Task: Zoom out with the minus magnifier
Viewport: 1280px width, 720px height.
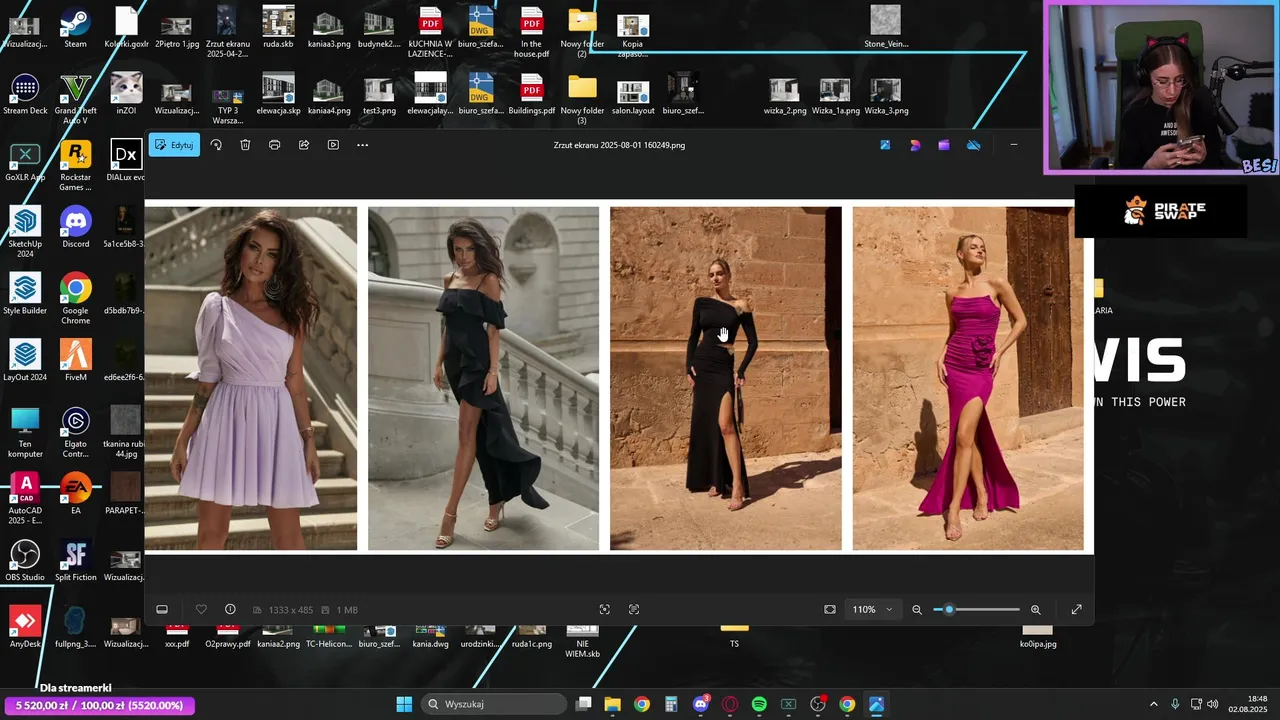Action: (x=917, y=610)
